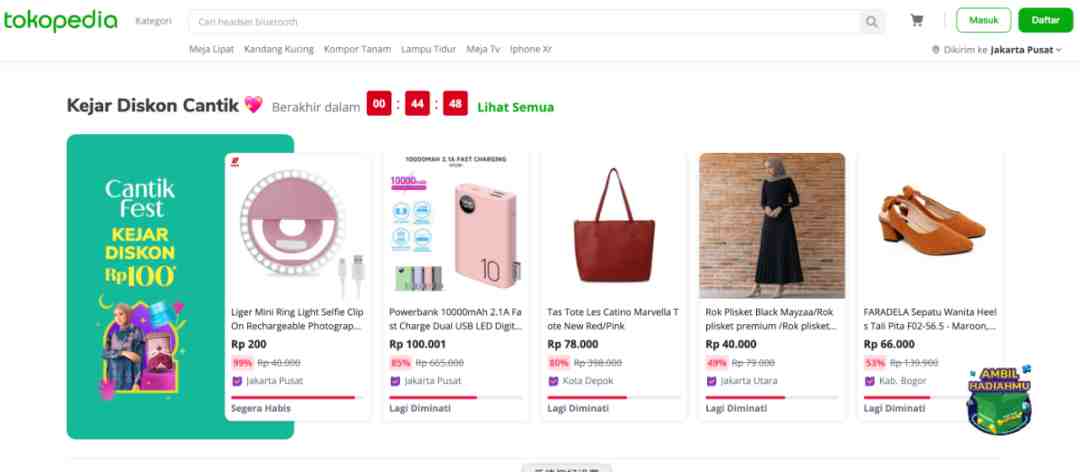Click the purple badge beside Kota Depok
Screen dimensions: 1080x472
pos(553,381)
